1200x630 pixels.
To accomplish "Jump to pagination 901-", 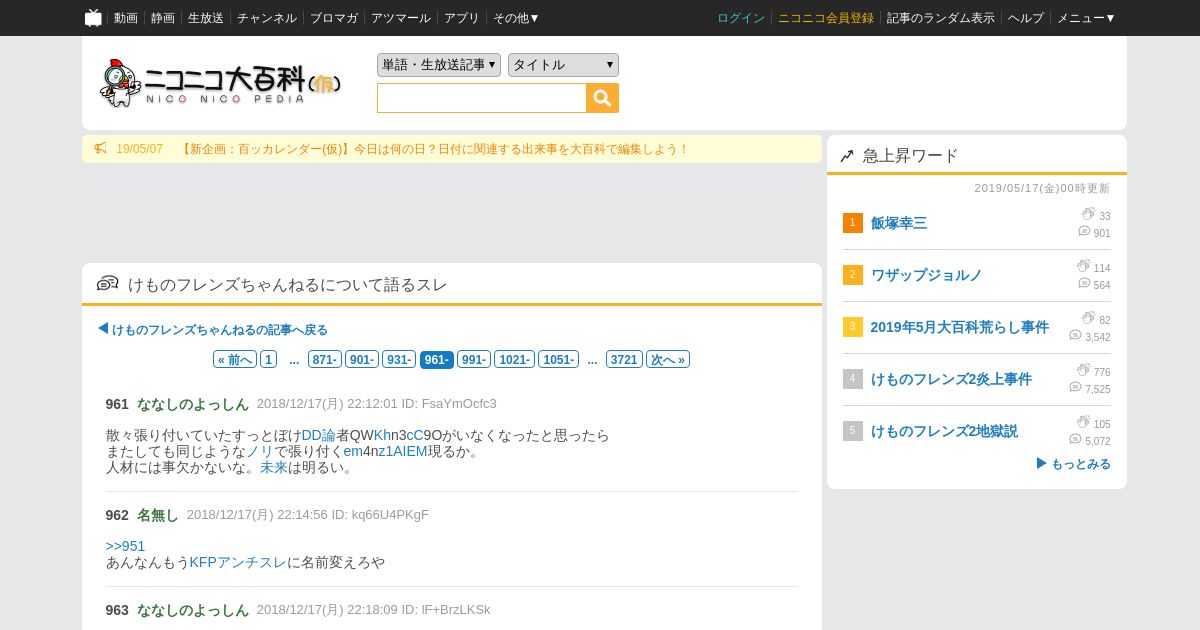I will pyautogui.click(x=362, y=359).
